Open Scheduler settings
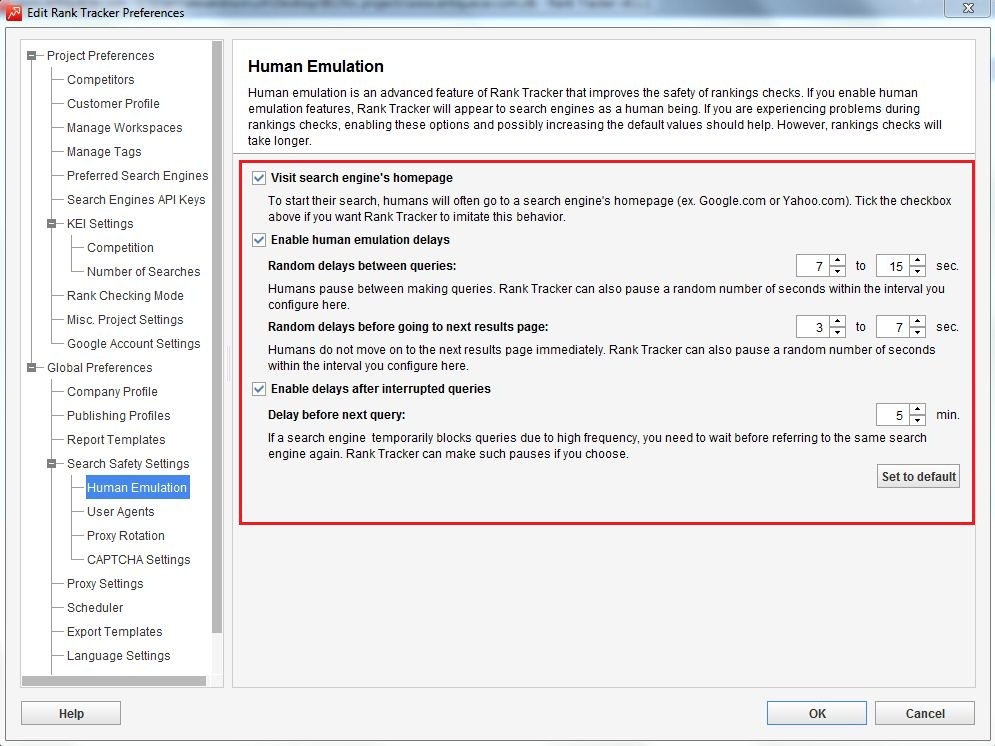This screenshot has width=995, height=746. (x=95, y=608)
